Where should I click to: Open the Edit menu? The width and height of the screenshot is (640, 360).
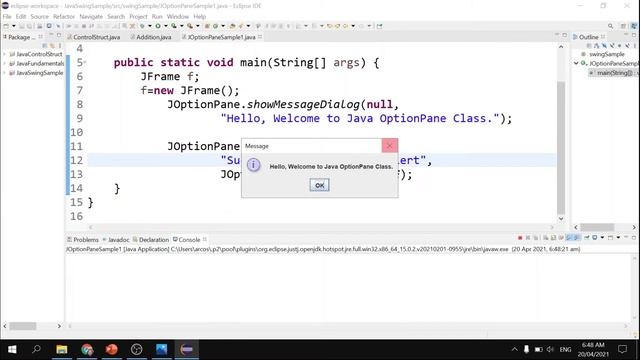(x=21, y=17)
